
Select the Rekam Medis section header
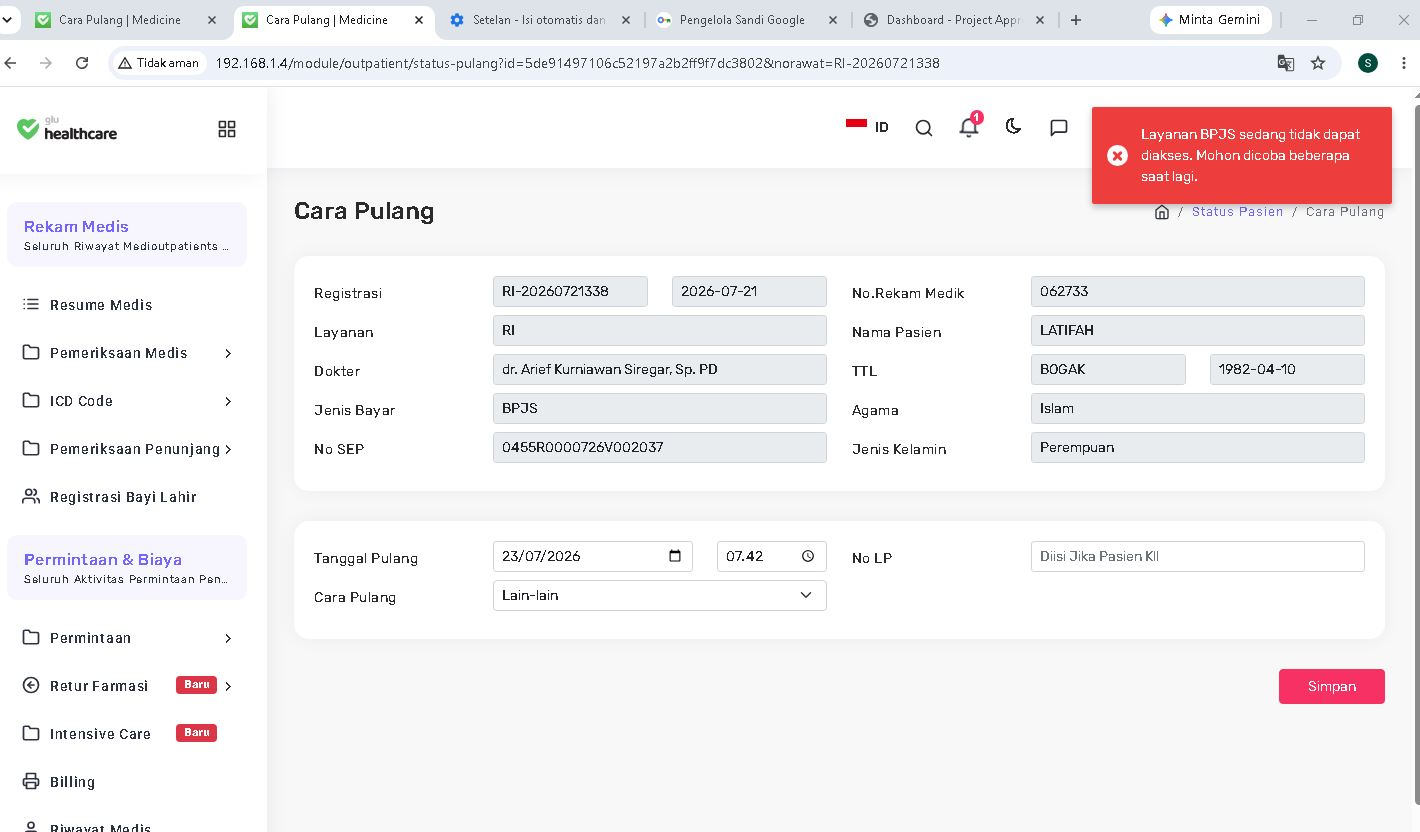point(127,235)
